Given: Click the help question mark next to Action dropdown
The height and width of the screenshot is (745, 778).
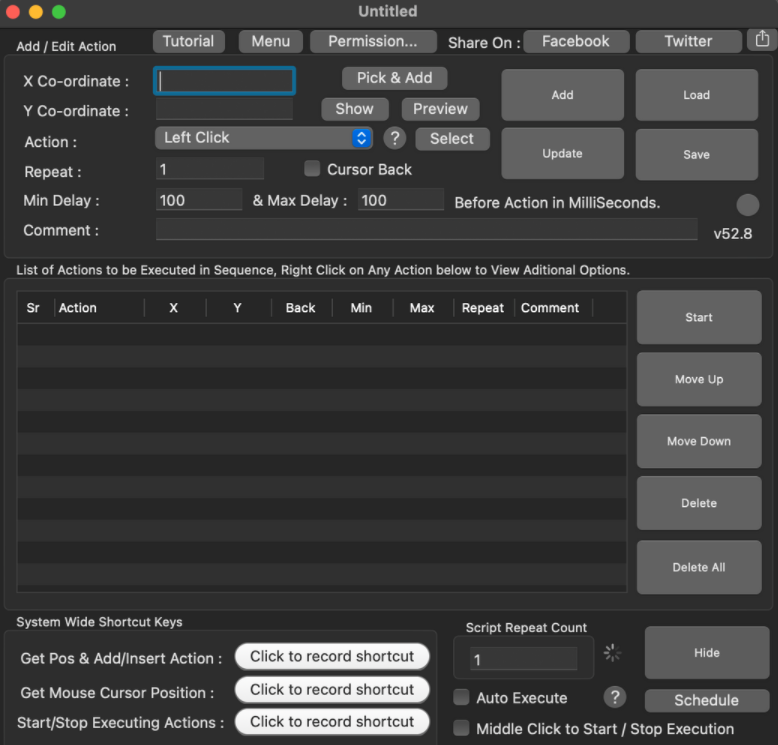Looking at the screenshot, I should (395, 139).
